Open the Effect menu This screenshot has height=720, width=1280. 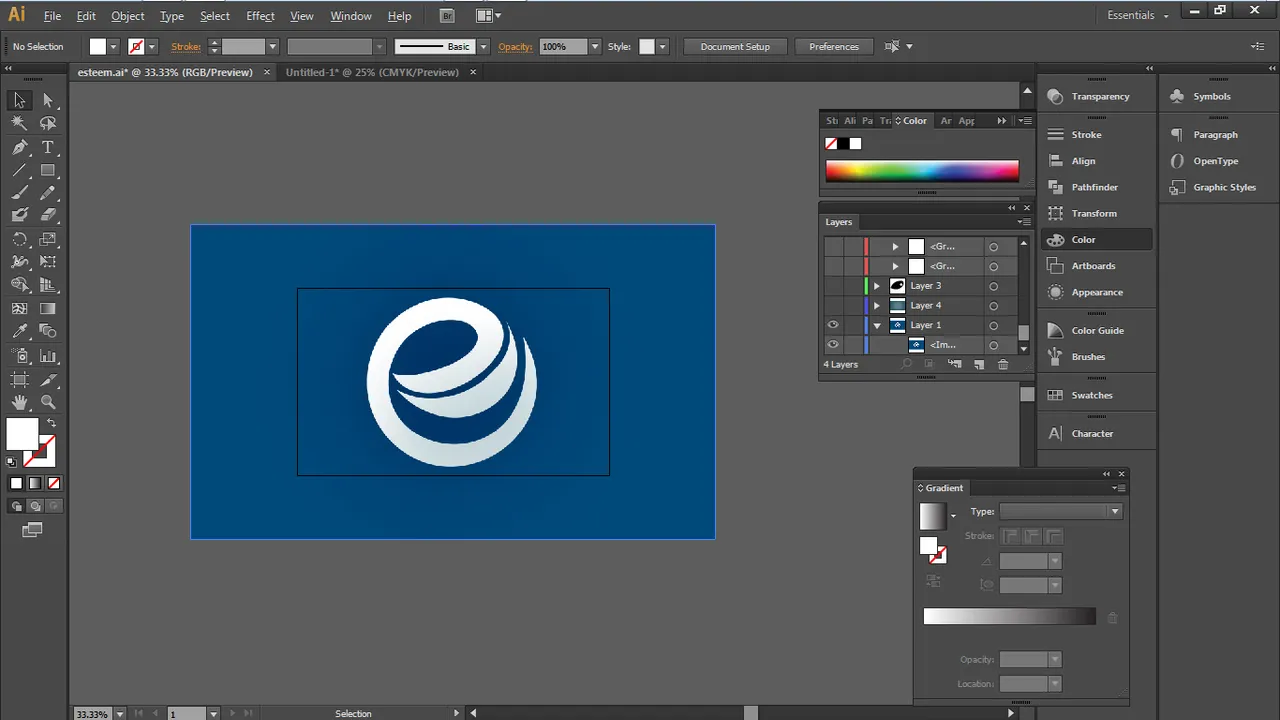260,16
